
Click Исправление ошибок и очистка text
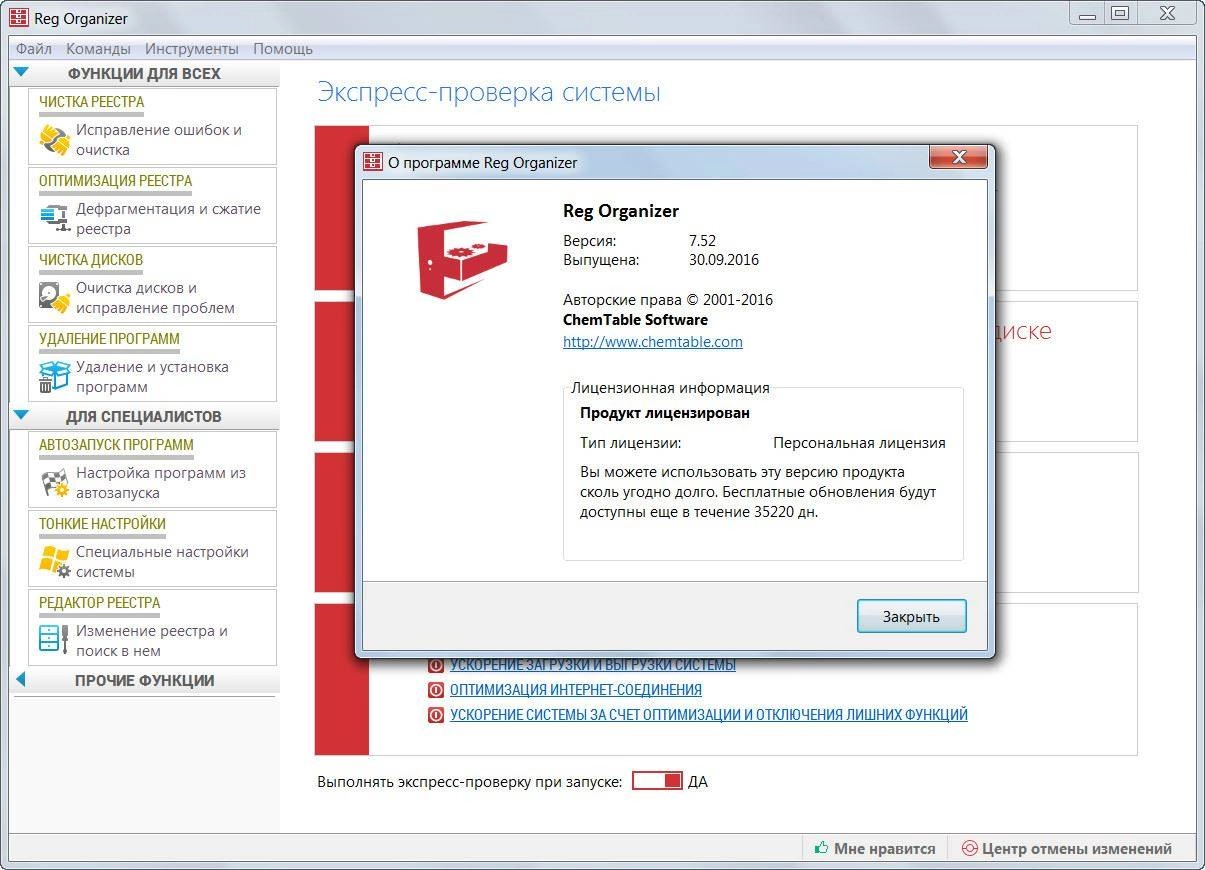(x=159, y=140)
